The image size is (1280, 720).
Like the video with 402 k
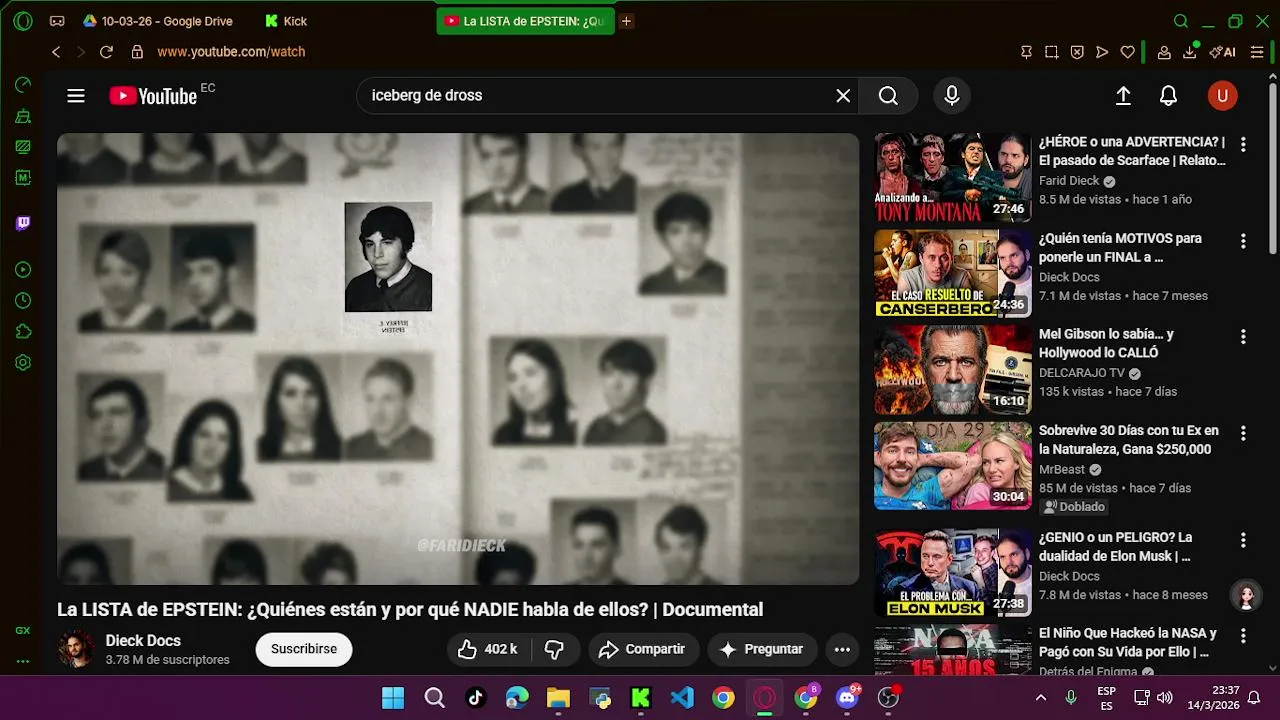tap(488, 650)
